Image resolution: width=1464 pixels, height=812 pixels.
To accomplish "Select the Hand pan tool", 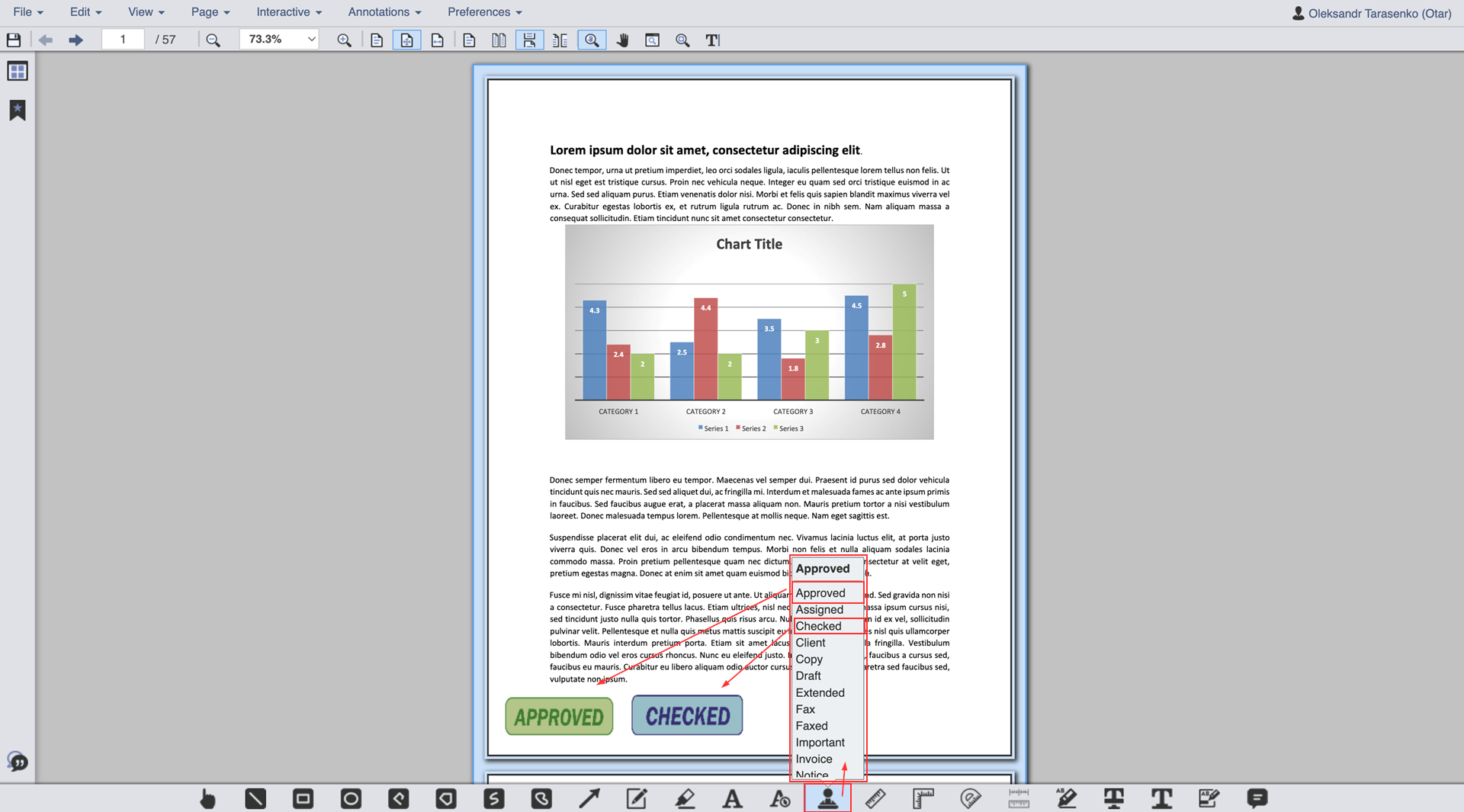I will pyautogui.click(x=622, y=40).
